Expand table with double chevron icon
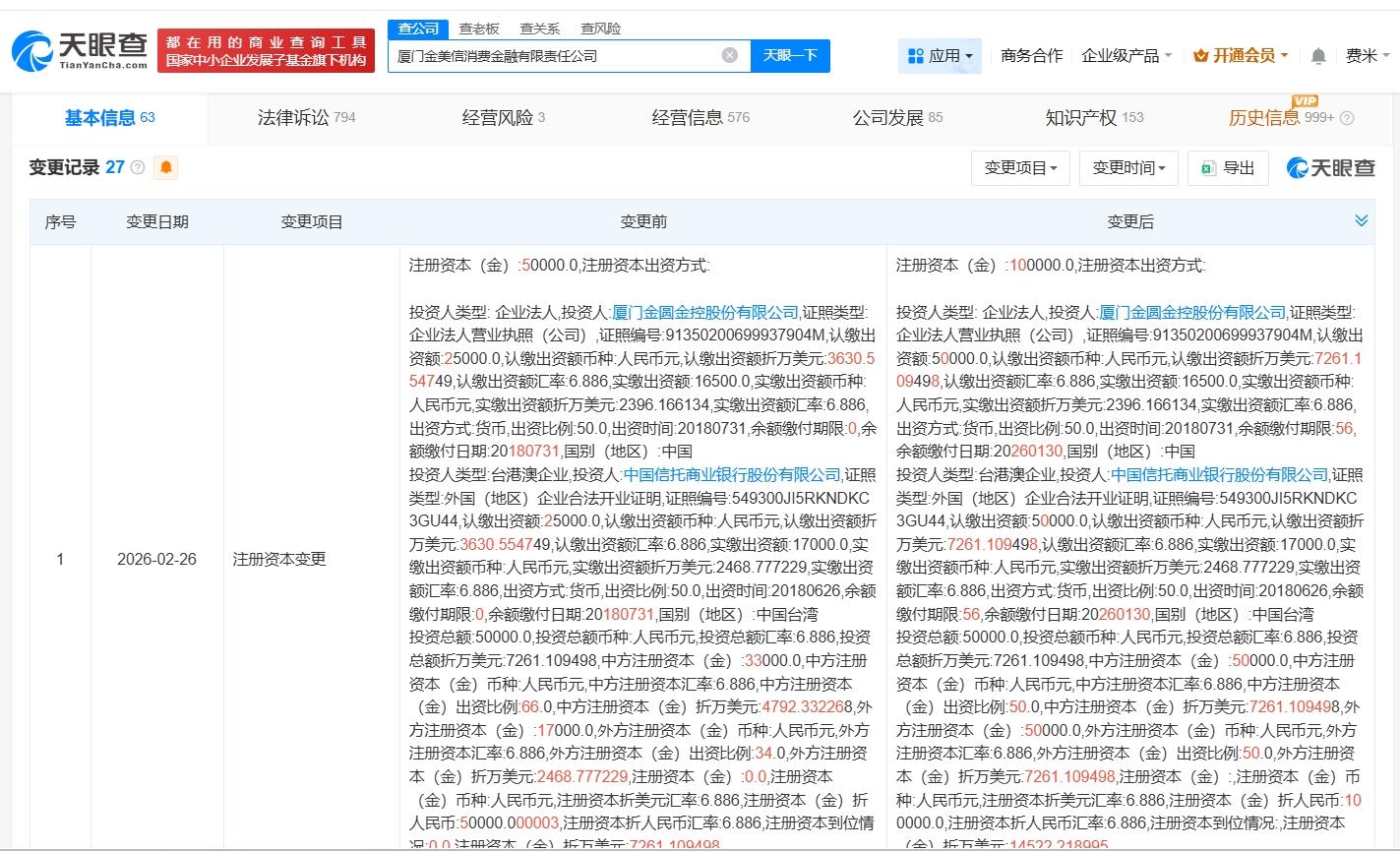The width and height of the screenshot is (1400, 851). [x=1361, y=220]
